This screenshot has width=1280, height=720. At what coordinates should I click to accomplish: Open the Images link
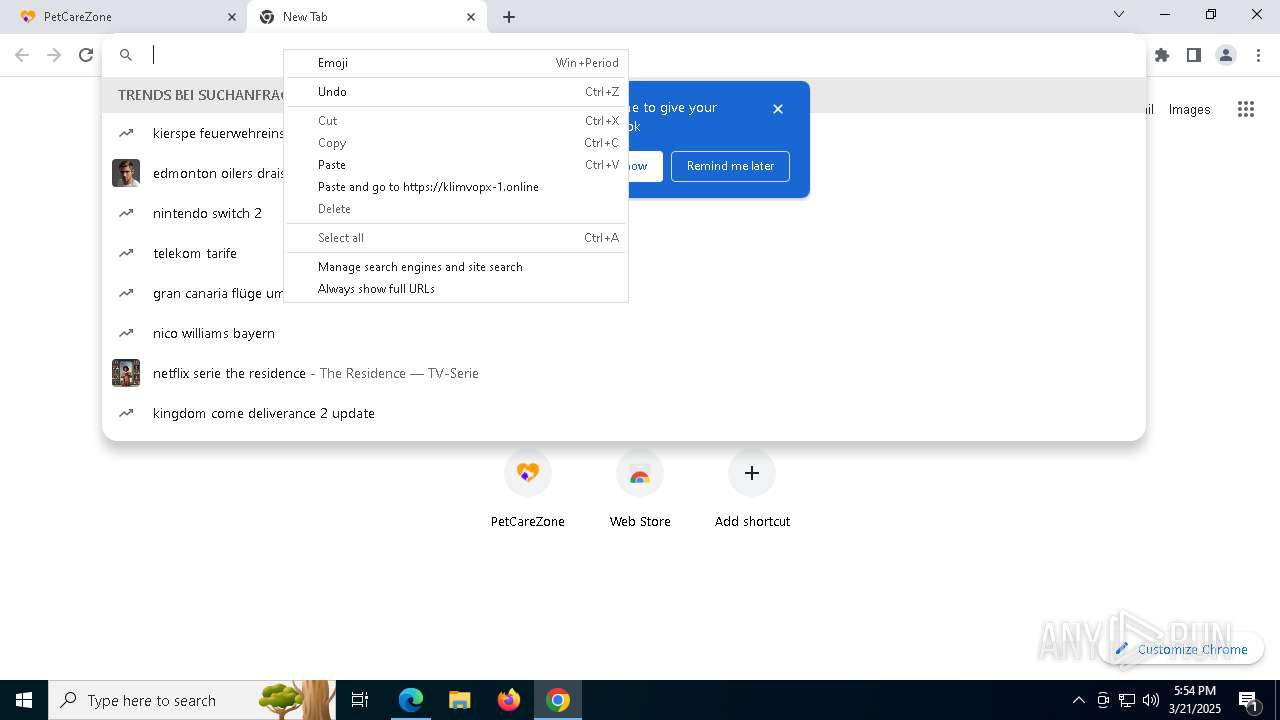[1189, 110]
